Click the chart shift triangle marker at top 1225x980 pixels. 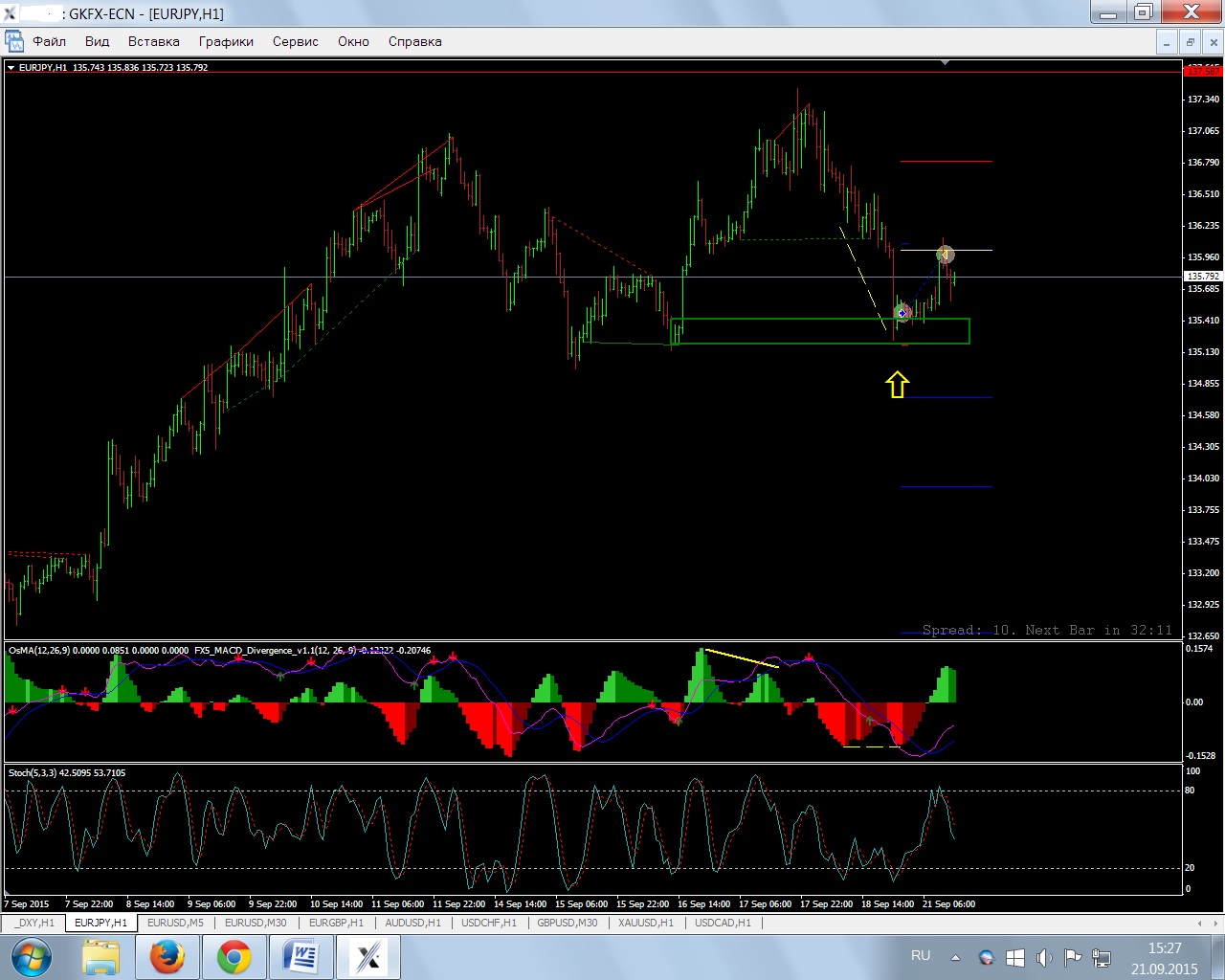(x=945, y=63)
